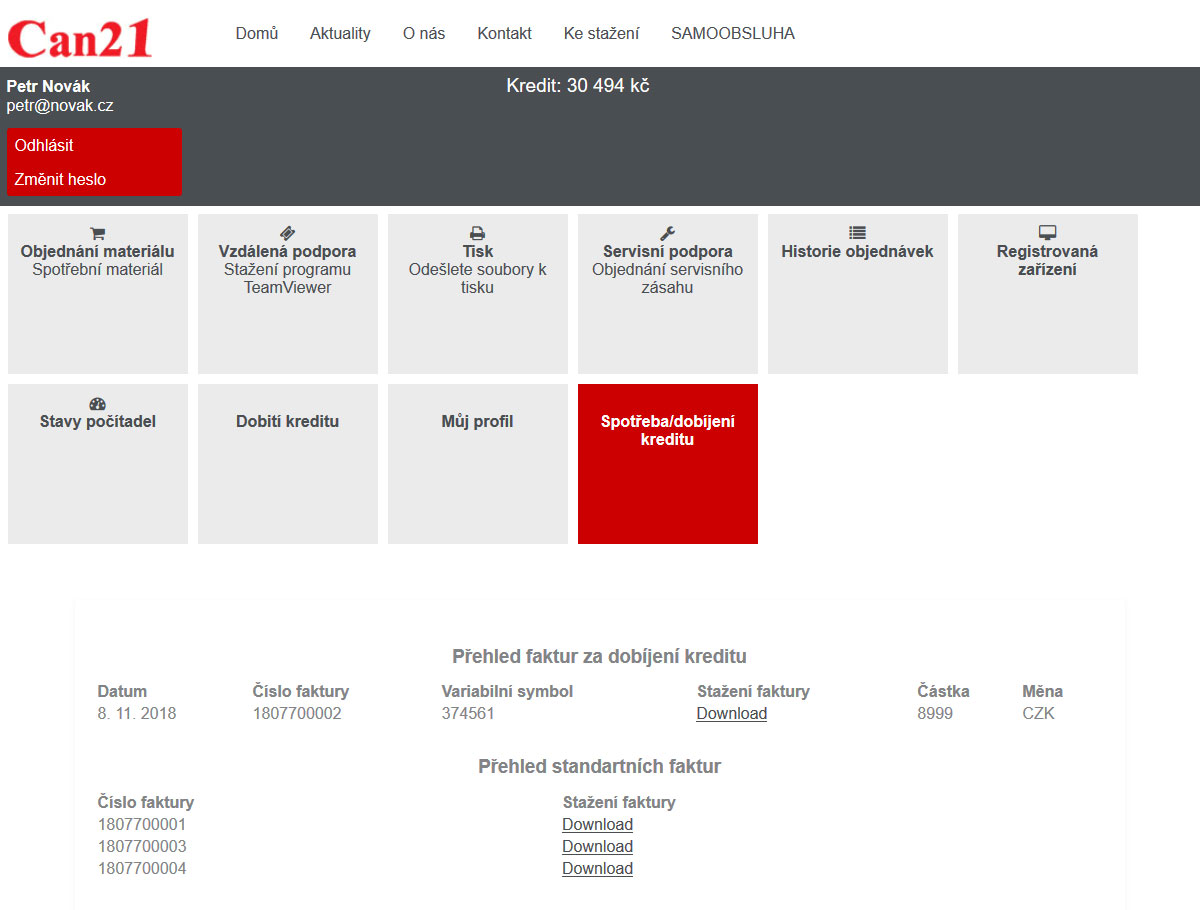Image resolution: width=1200 pixels, height=910 pixels.
Task: Select SAMOOBSLUHA in the navigation bar
Action: click(x=733, y=33)
